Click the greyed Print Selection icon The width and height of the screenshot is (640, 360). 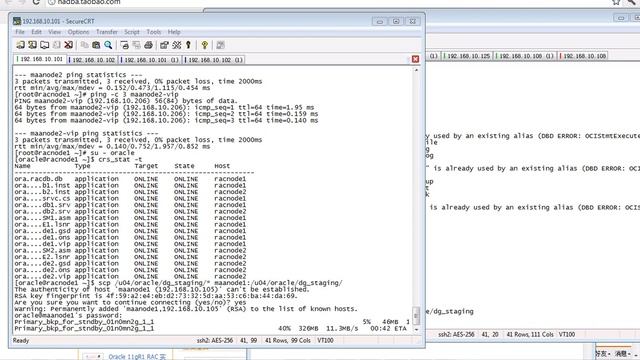click(136, 45)
